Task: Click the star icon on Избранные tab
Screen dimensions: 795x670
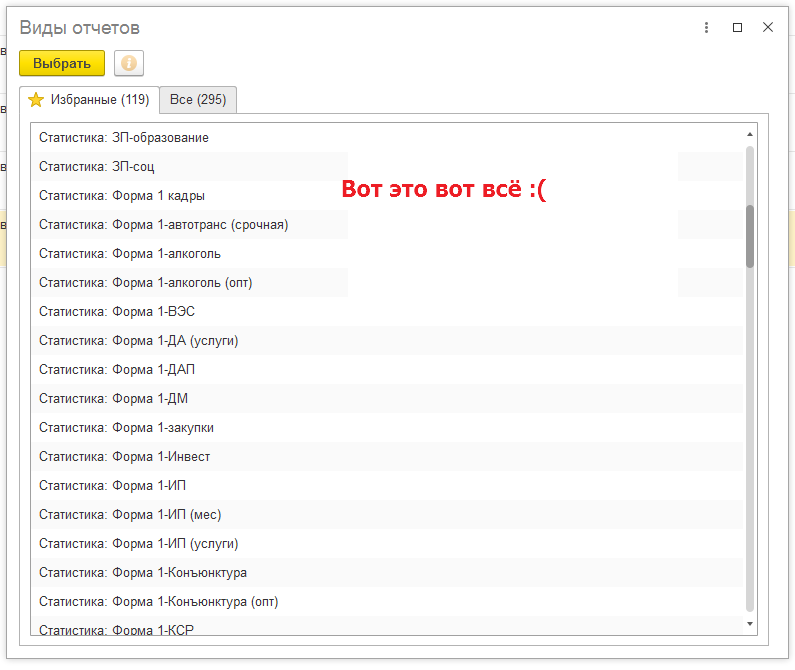Action: (x=36, y=100)
